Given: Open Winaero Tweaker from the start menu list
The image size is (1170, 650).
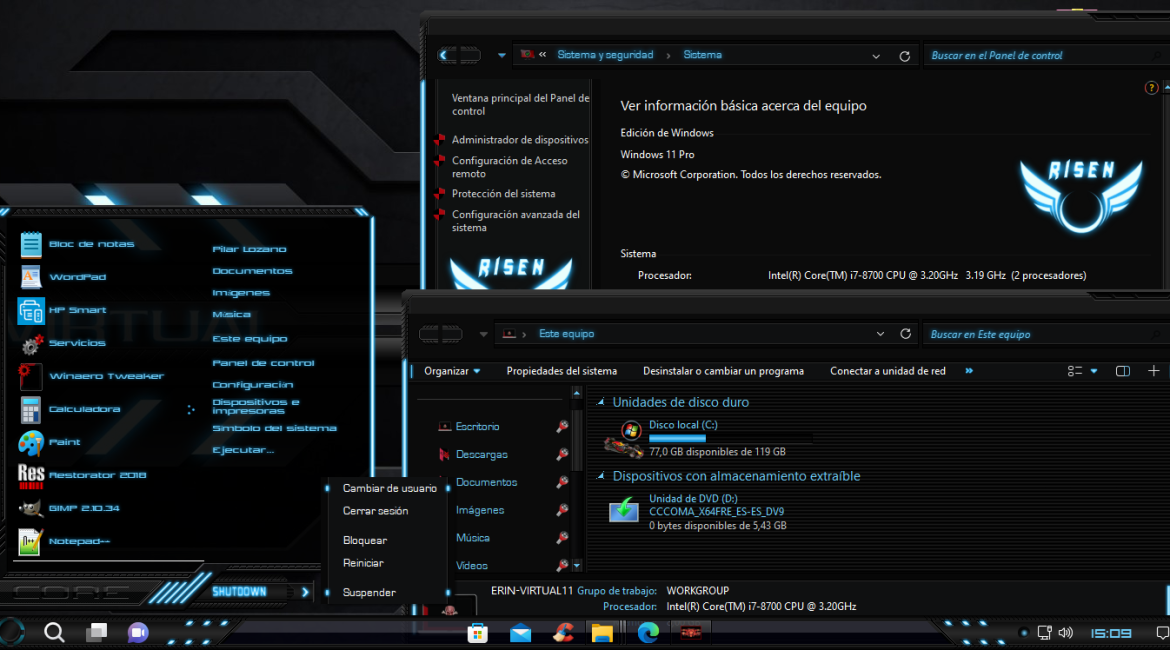Looking at the screenshot, I should point(105,376).
